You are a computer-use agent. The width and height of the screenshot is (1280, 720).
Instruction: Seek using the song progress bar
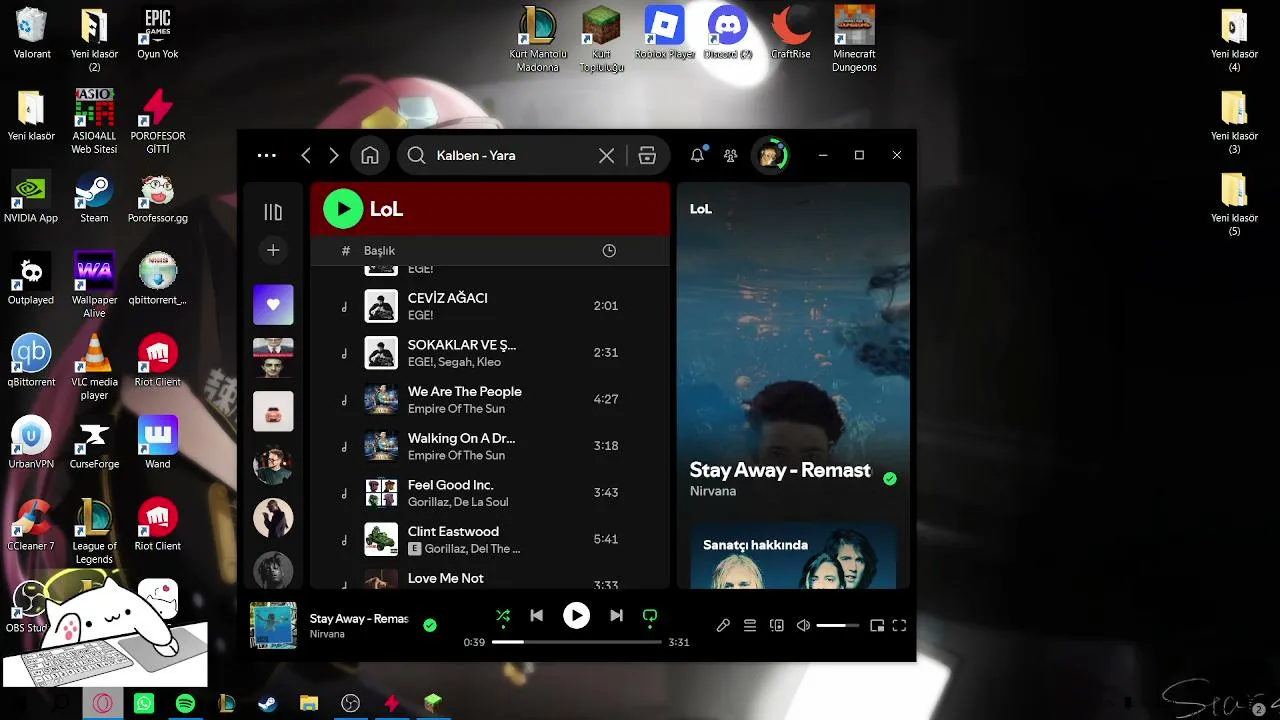click(577, 642)
